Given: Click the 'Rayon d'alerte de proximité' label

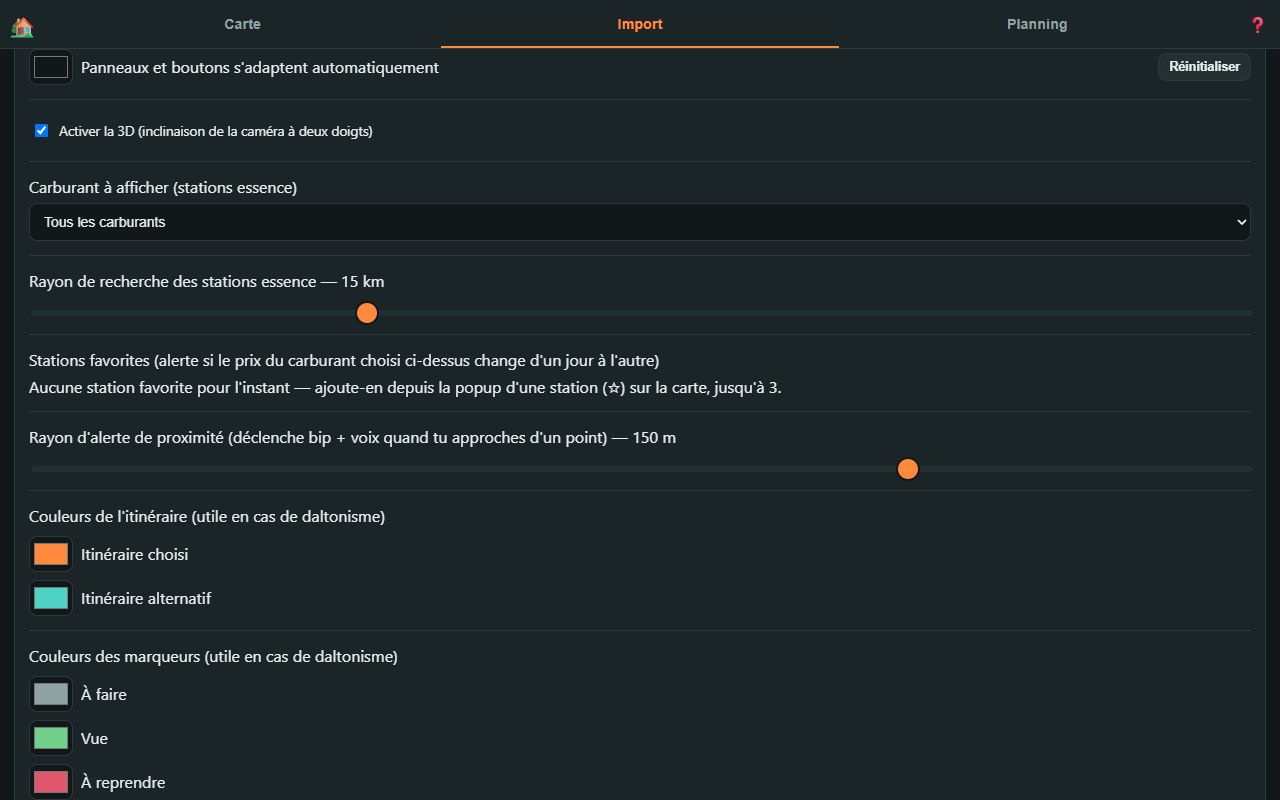Looking at the screenshot, I should (353, 437).
